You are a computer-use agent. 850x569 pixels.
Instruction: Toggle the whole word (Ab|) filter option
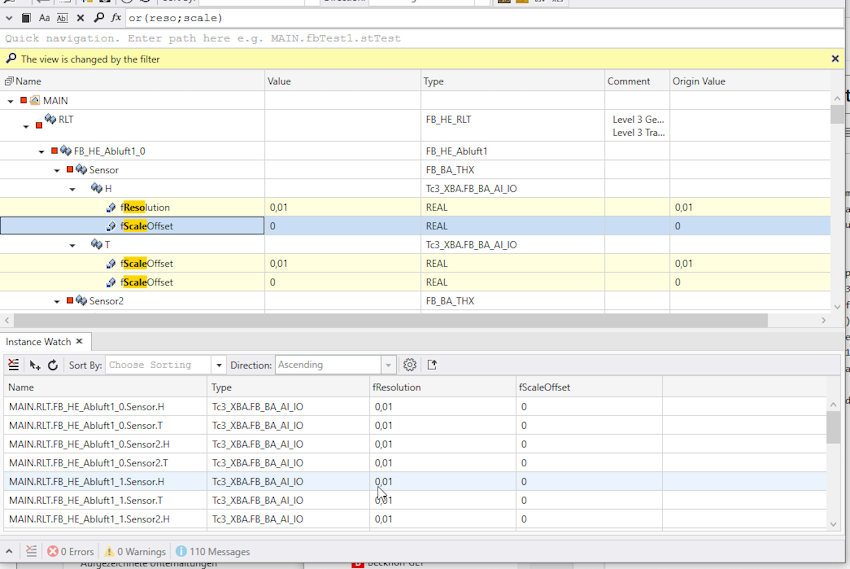[x=62, y=18]
